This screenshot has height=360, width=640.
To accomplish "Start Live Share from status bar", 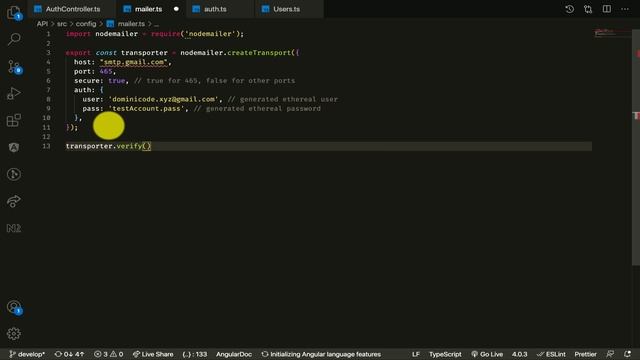I will coord(153,354).
